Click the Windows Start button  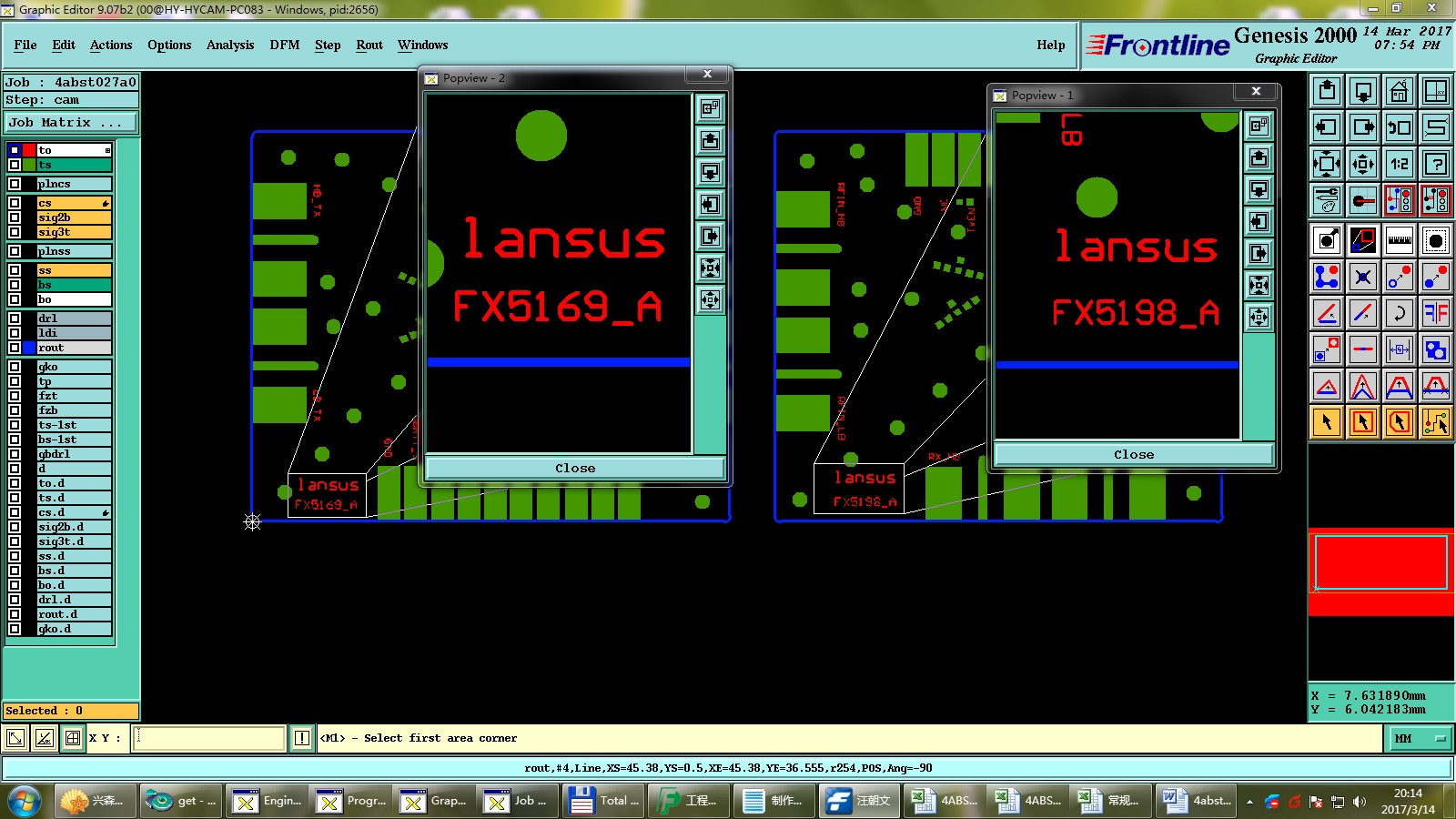click(x=25, y=801)
